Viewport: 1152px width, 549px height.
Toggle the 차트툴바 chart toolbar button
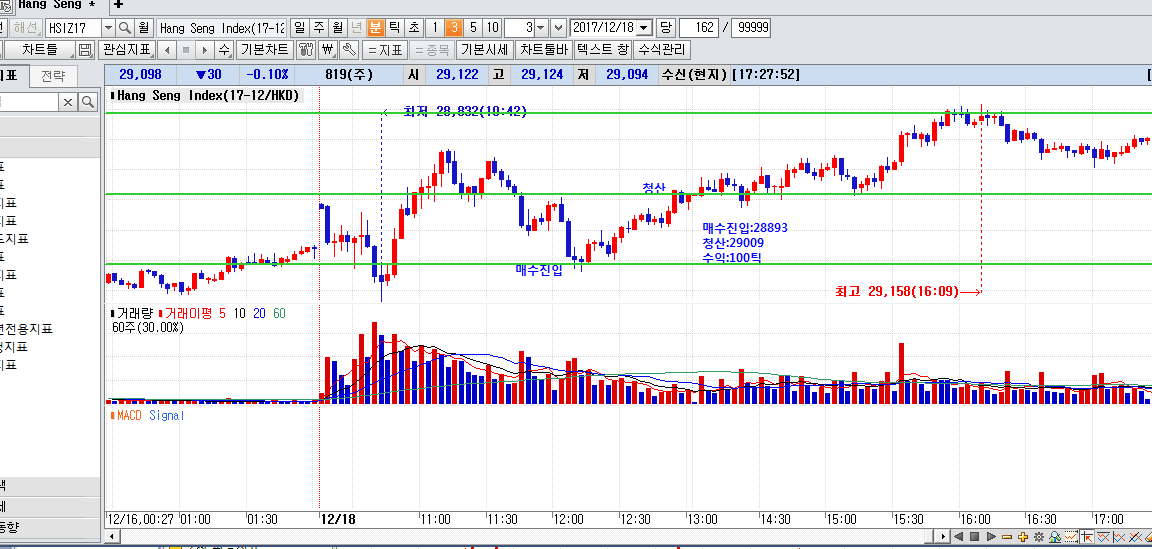[x=544, y=50]
